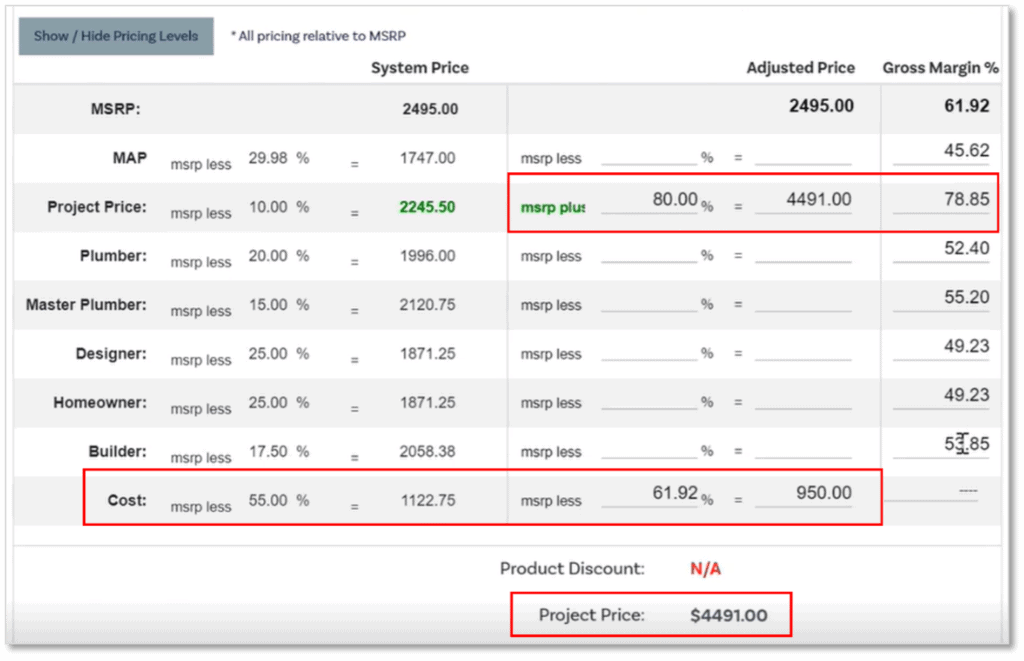The image size is (1024, 661).
Task: Click the Builder adjusted price input field
Action: pos(803,451)
